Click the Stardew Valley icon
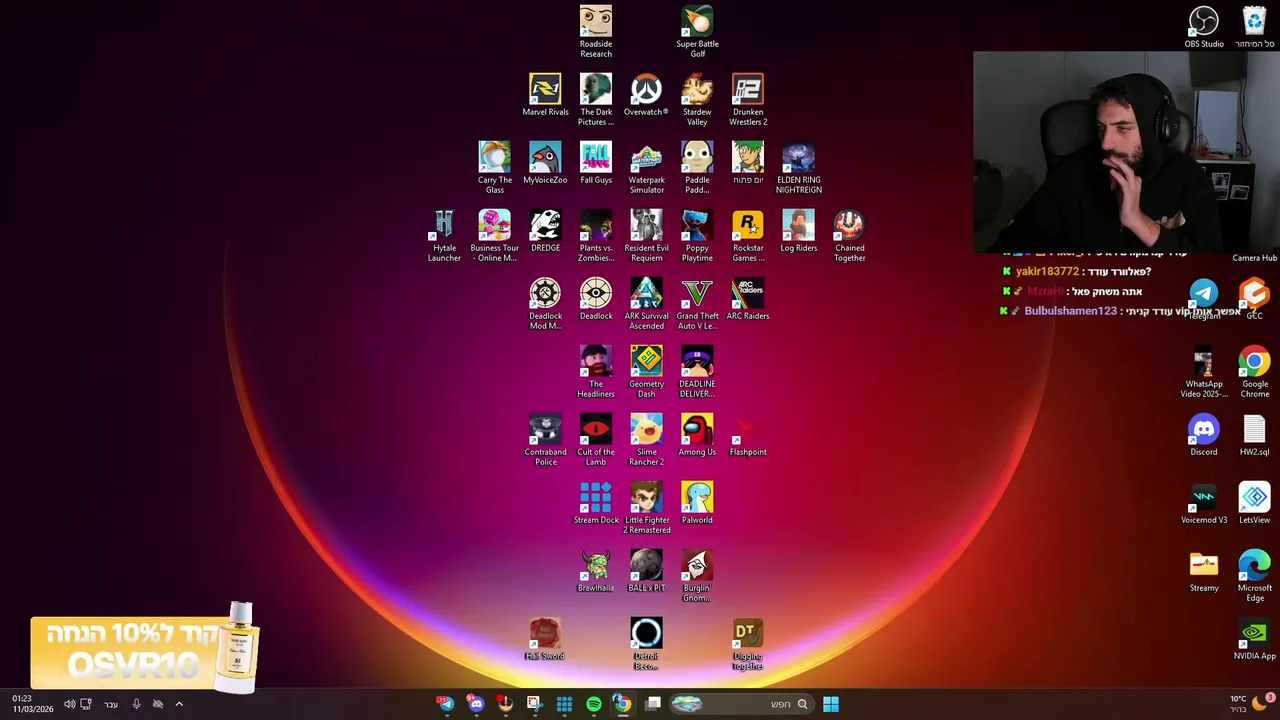This screenshot has width=1280, height=720. (x=697, y=99)
